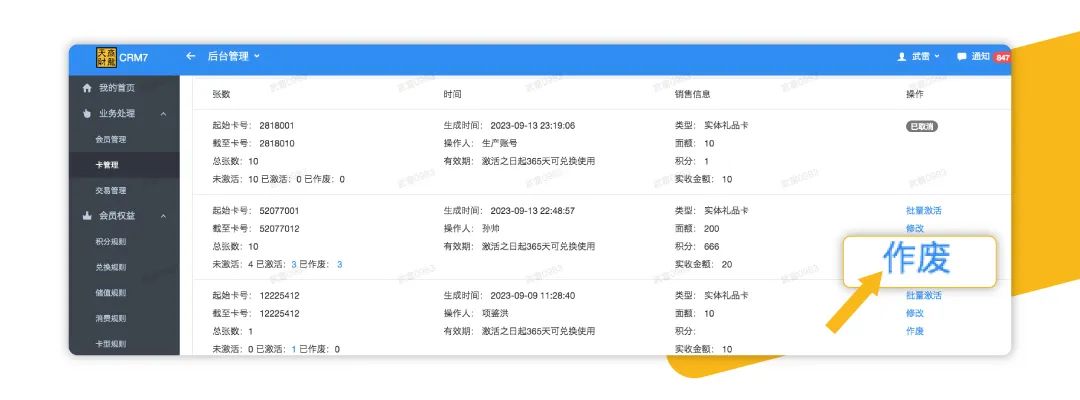Click 批量激活 for card 52077001

(x=924, y=211)
